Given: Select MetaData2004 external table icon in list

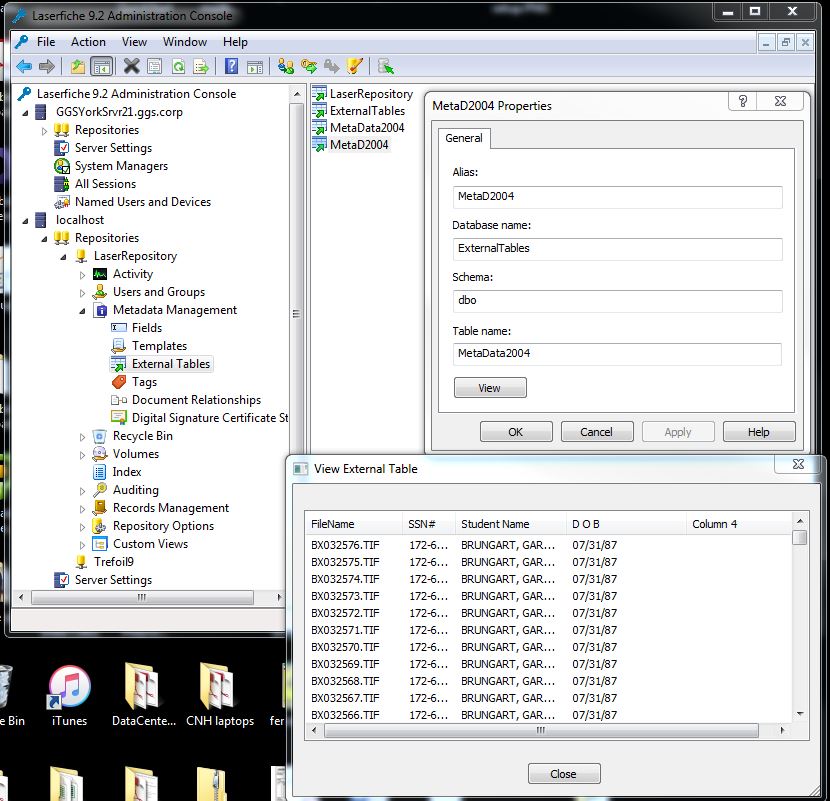Looking at the screenshot, I should (x=320, y=128).
